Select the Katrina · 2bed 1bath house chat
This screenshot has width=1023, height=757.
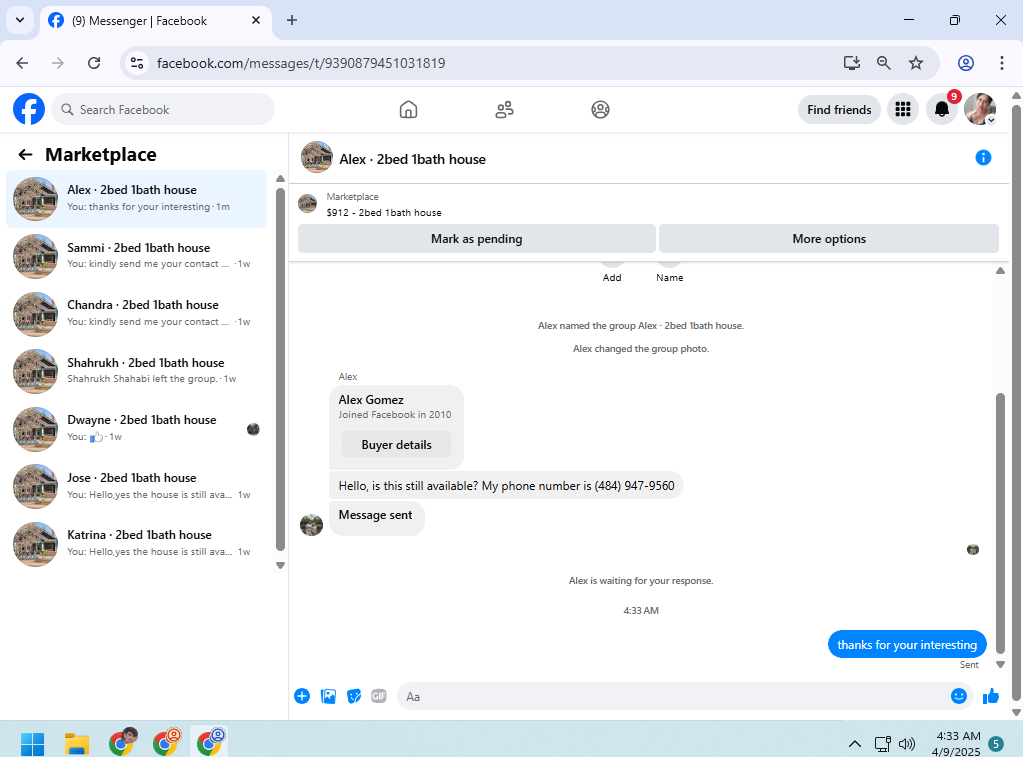point(136,543)
